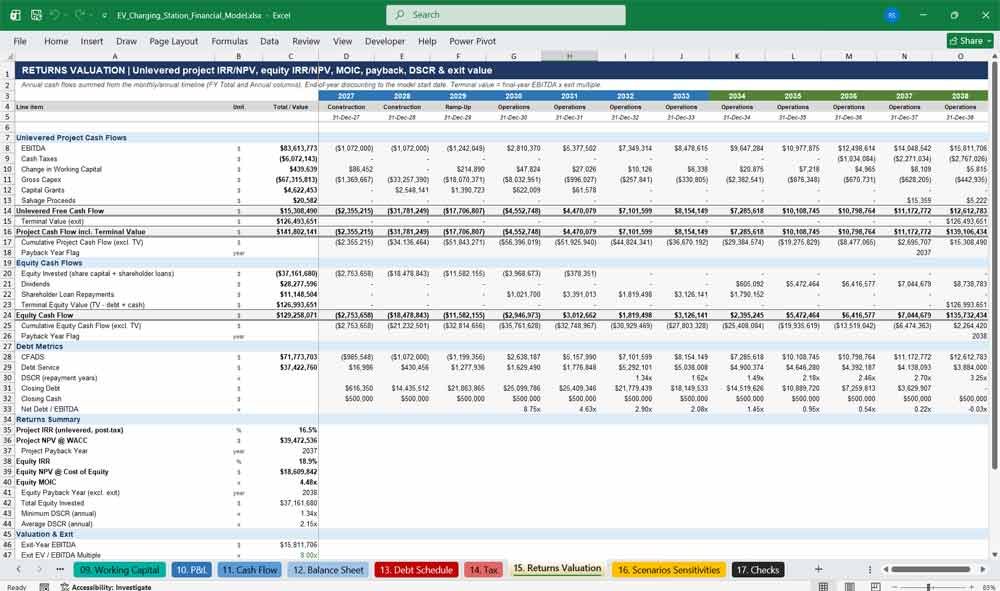Click the zoom slider handle
The image size is (1000, 591).
tap(929, 587)
